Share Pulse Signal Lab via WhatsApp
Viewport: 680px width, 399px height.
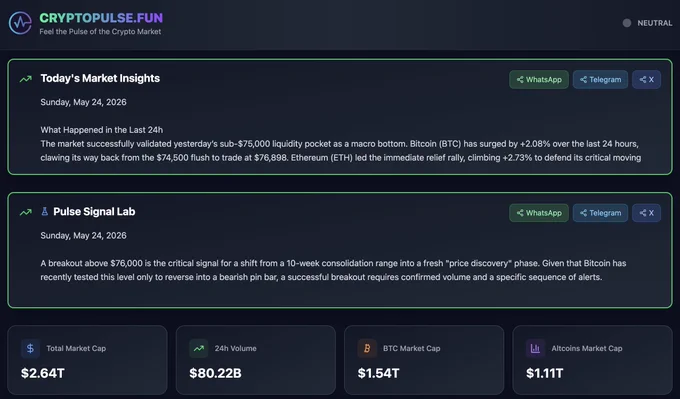[539, 213]
